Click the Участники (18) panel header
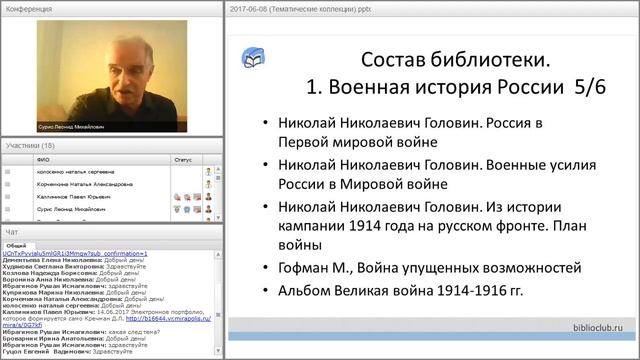The height and width of the screenshot is (360, 640). [x=112, y=146]
